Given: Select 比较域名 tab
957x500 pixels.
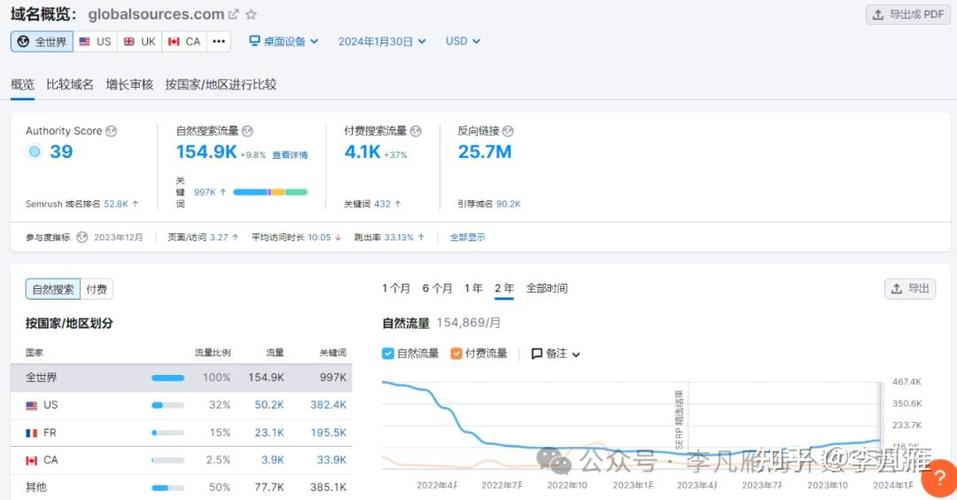Looking at the screenshot, I should (x=70, y=85).
